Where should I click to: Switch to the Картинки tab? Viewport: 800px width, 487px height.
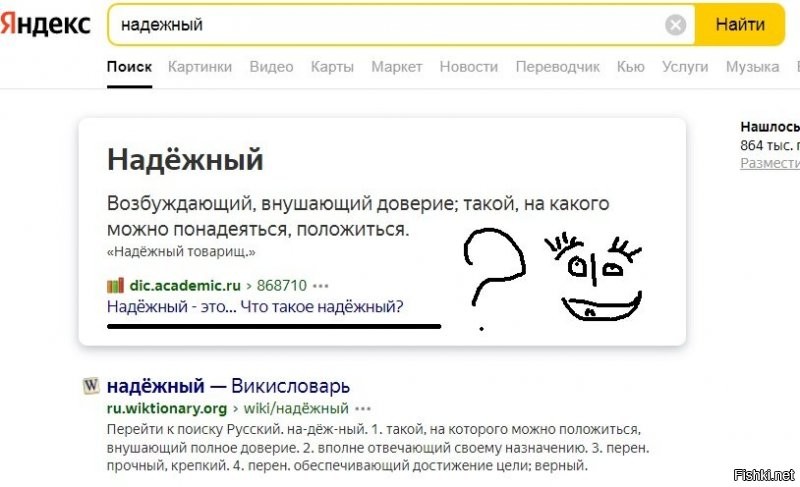(200, 67)
